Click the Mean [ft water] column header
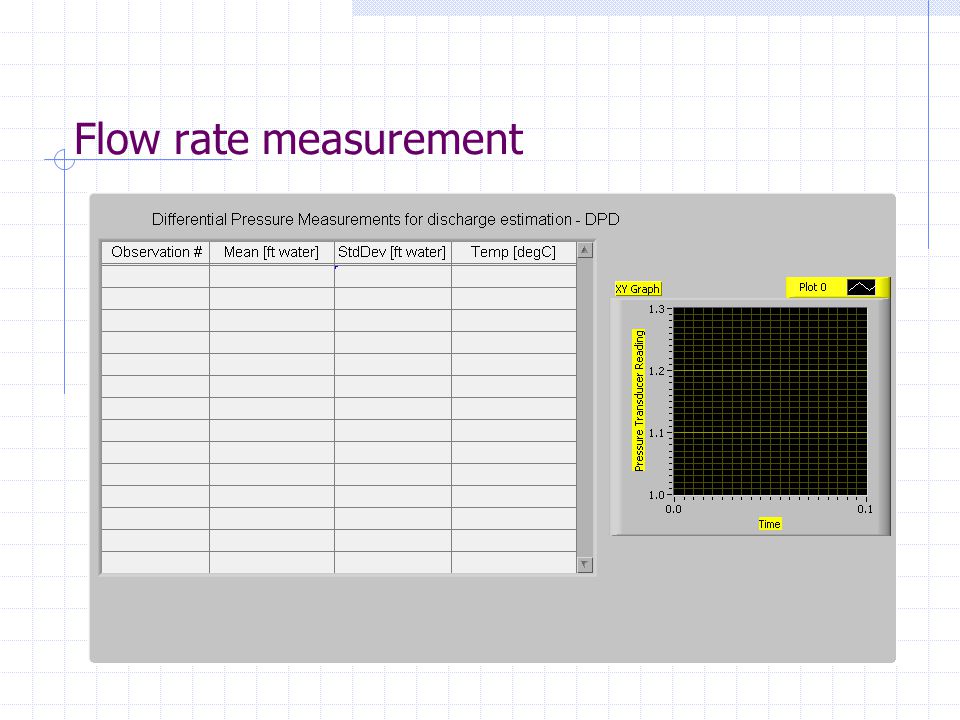The width and height of the screenshot is (960, 720). click(272, 252)
